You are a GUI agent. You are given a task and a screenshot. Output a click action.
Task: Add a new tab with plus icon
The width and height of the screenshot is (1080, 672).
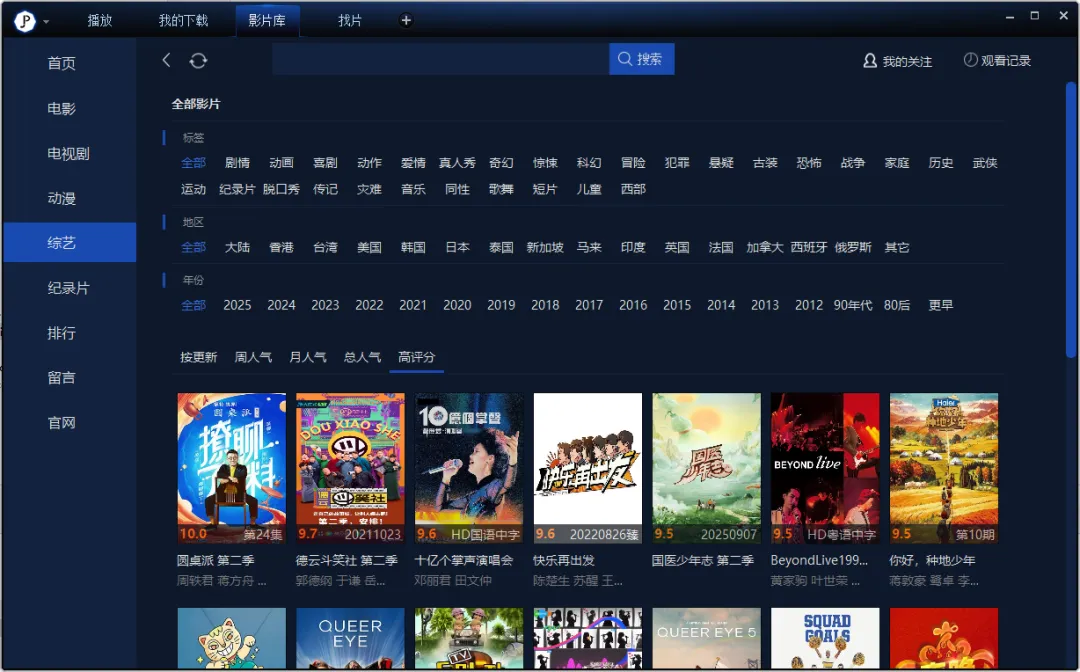click(406, 21)
